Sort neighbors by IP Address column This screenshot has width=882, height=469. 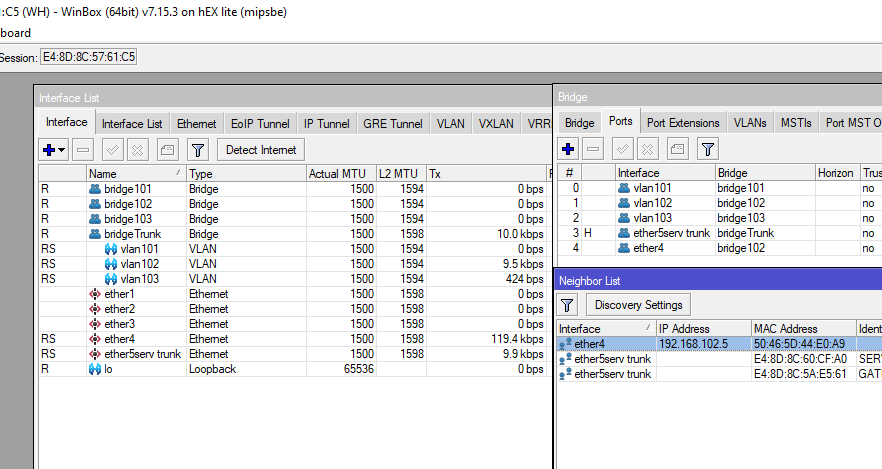click(x=704, y=328)
